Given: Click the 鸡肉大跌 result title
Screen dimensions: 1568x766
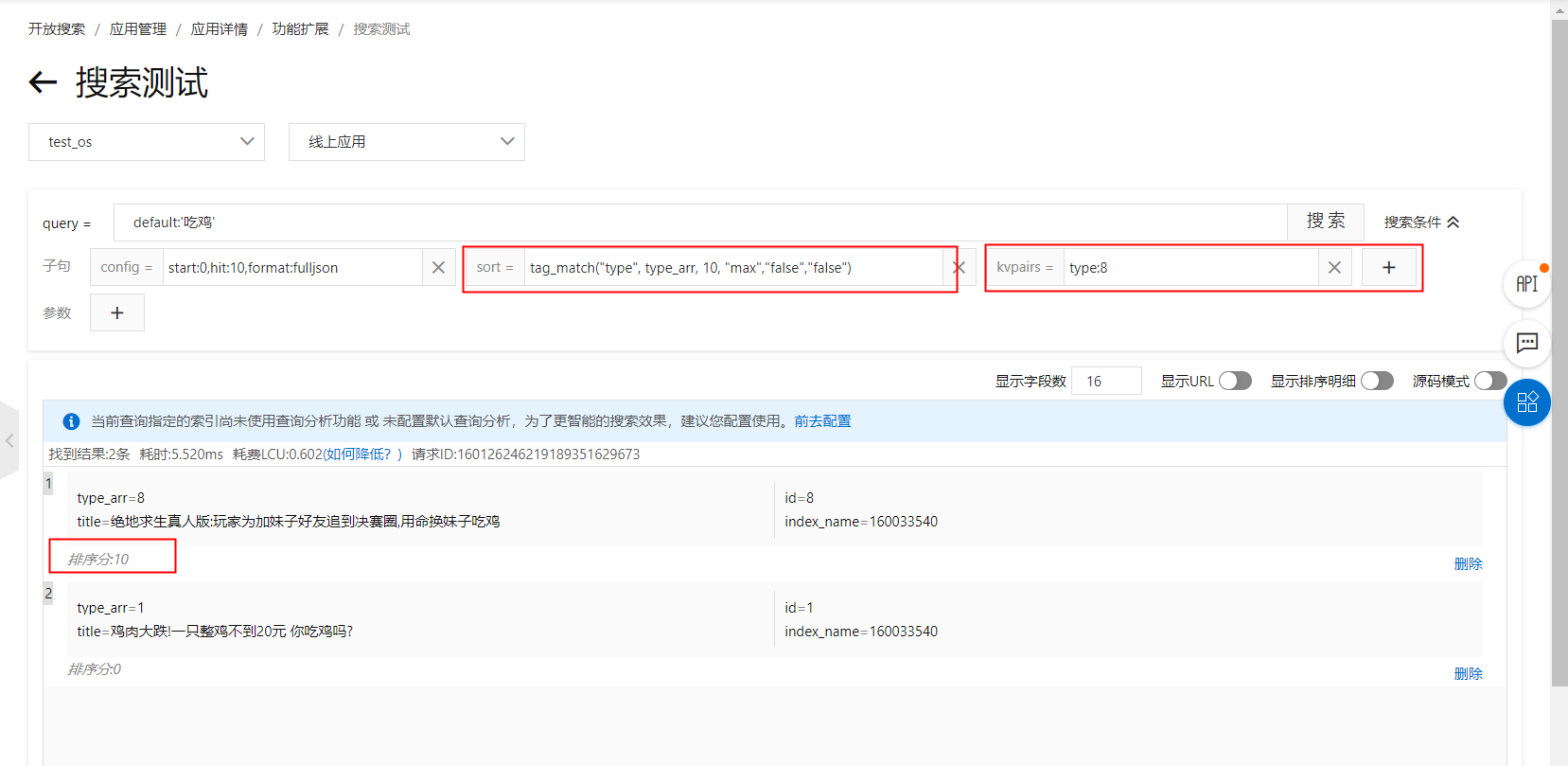Looking at the screenshot, I should (x=215, y=632).
